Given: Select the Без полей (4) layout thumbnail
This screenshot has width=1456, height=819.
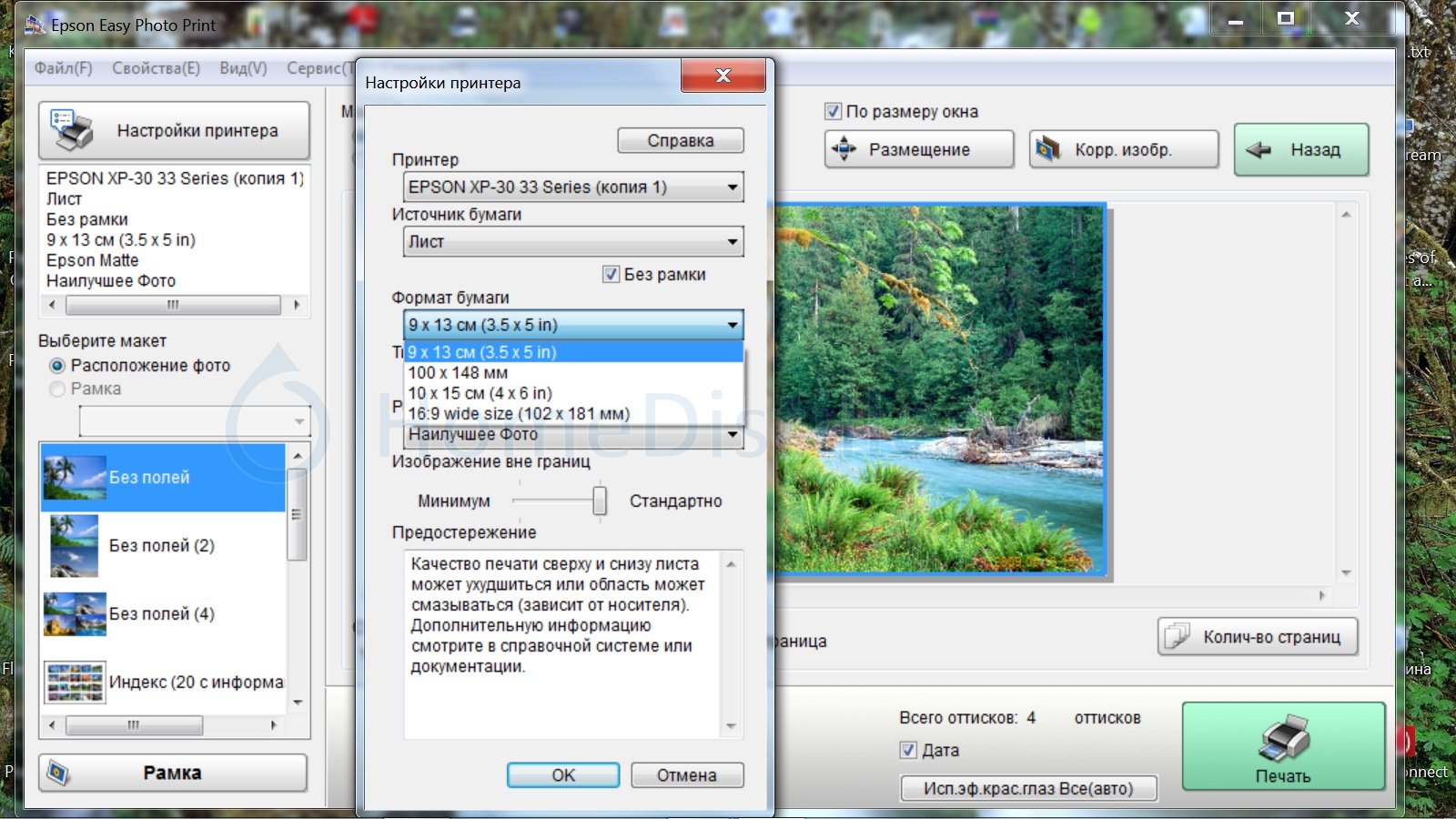Looking at the screenshot, I should (75, 614).
